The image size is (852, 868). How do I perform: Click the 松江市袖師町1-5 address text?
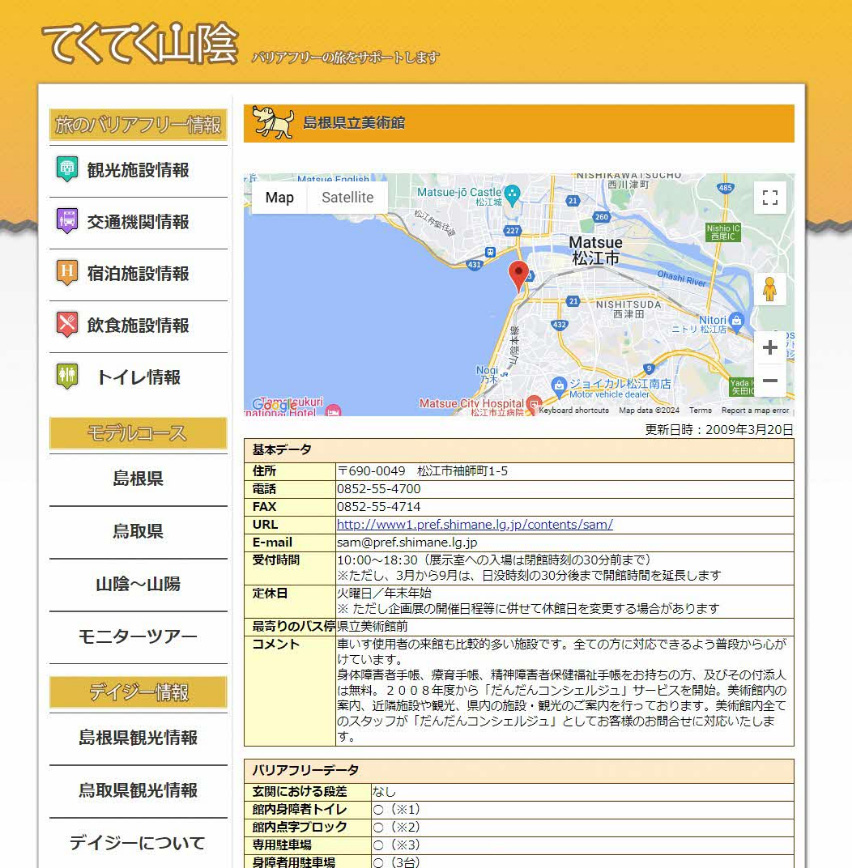click(x=462, y=471)
